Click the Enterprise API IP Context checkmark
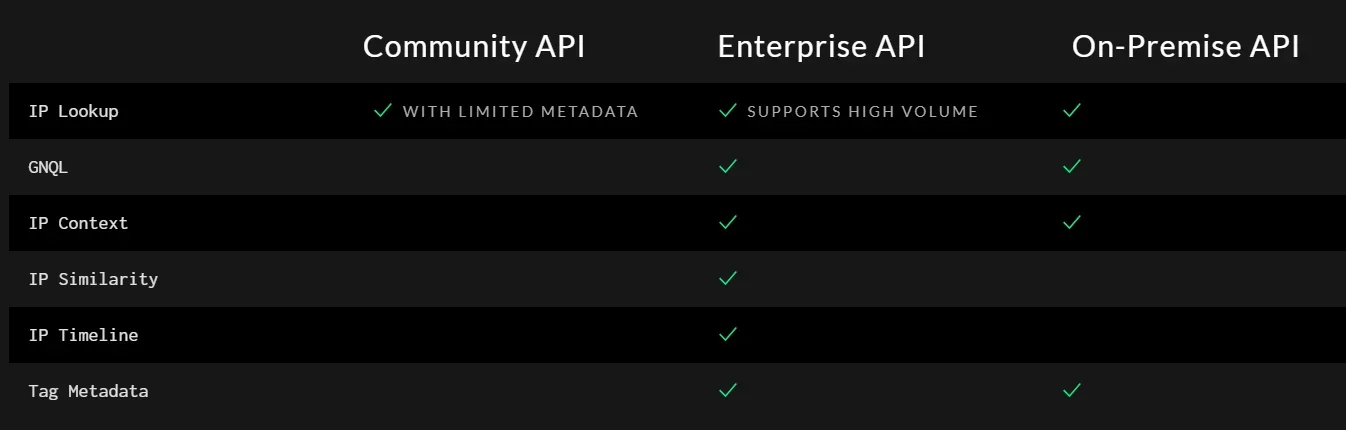Viewport: 1346px width, 430px height. 728,222
